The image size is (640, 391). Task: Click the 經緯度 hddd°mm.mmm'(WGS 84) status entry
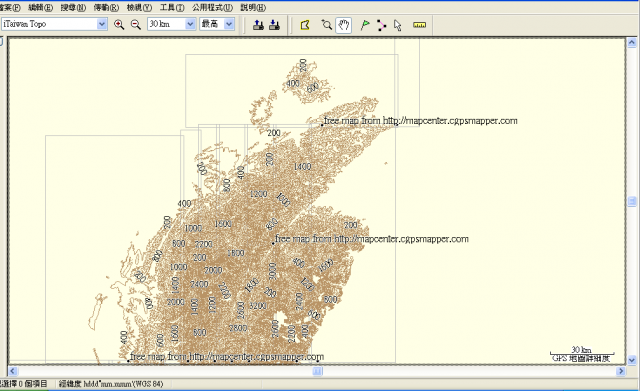click(x=111, y=384)
